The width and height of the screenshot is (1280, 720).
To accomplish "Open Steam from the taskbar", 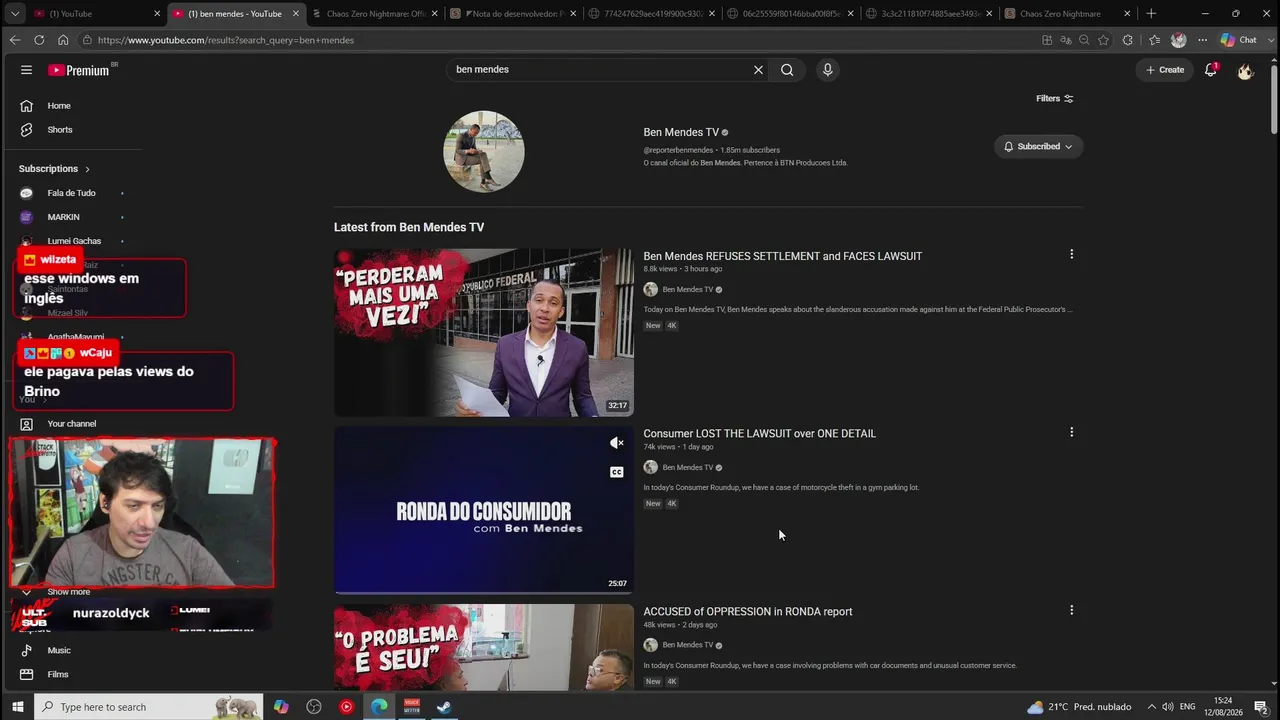I will [444, 707].
